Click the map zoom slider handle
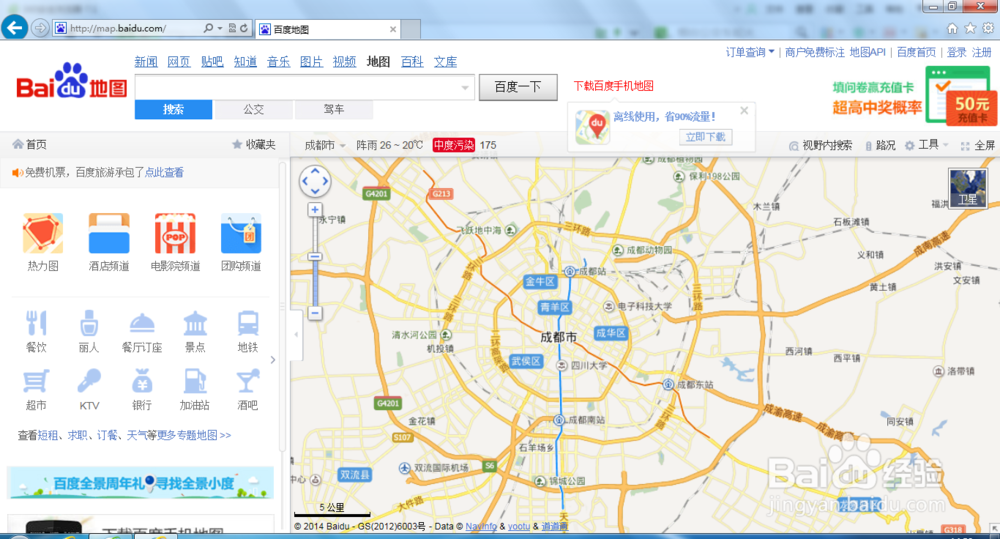 315,256
